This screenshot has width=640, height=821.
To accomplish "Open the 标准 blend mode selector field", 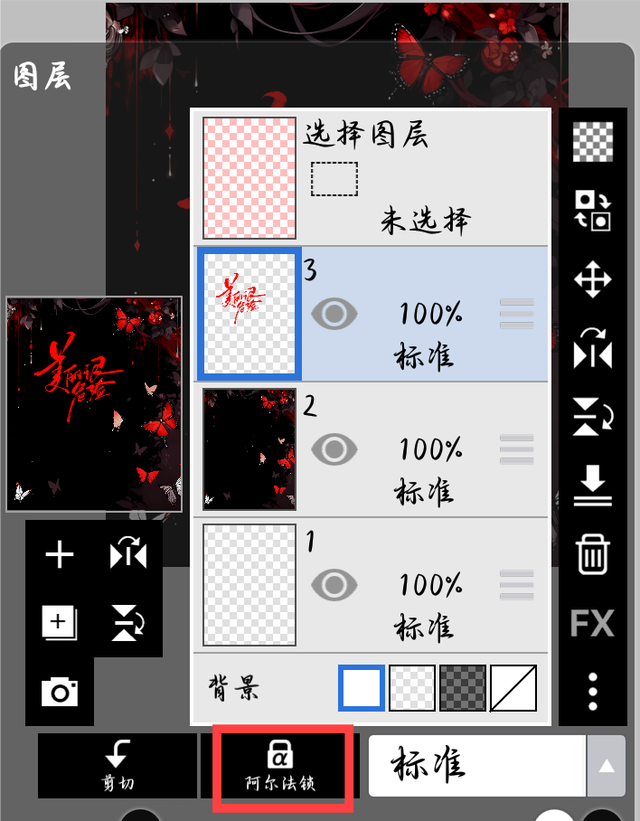I will (x=478, y=765).
